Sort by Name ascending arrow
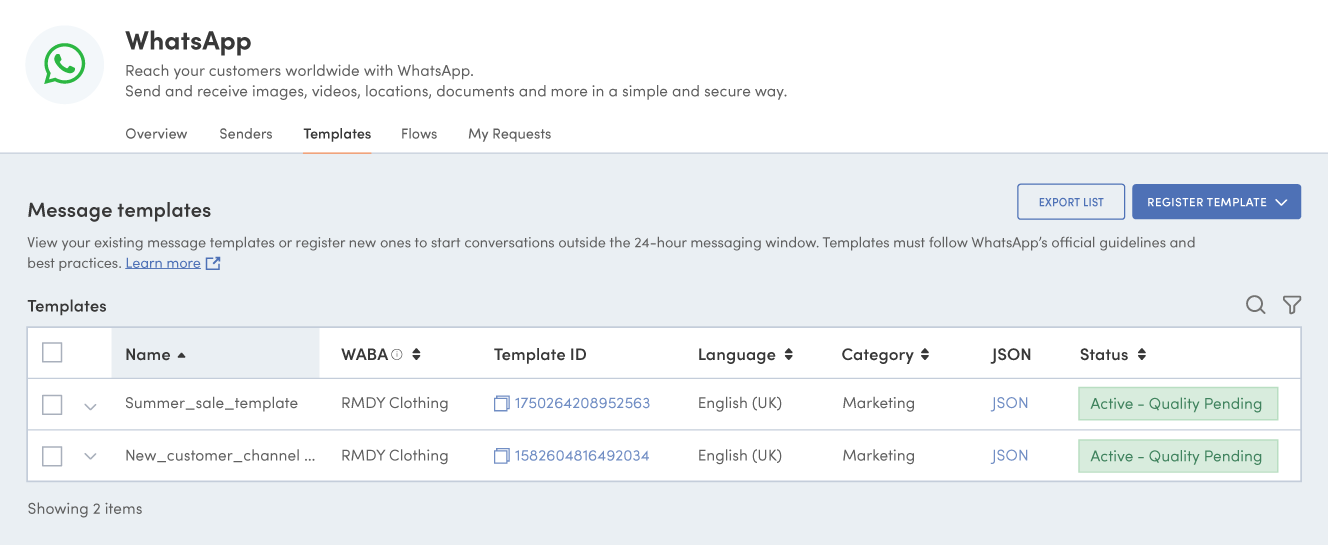This screenshot has height=545, width=1328. (181, 355)
